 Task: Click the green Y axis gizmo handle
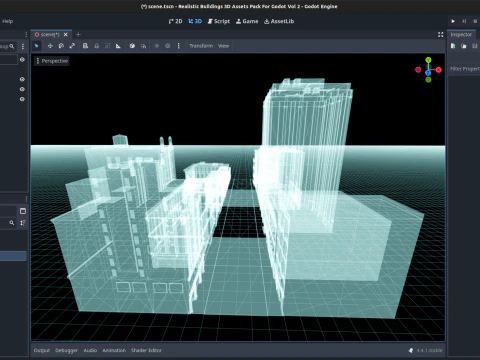coord(428,60)
